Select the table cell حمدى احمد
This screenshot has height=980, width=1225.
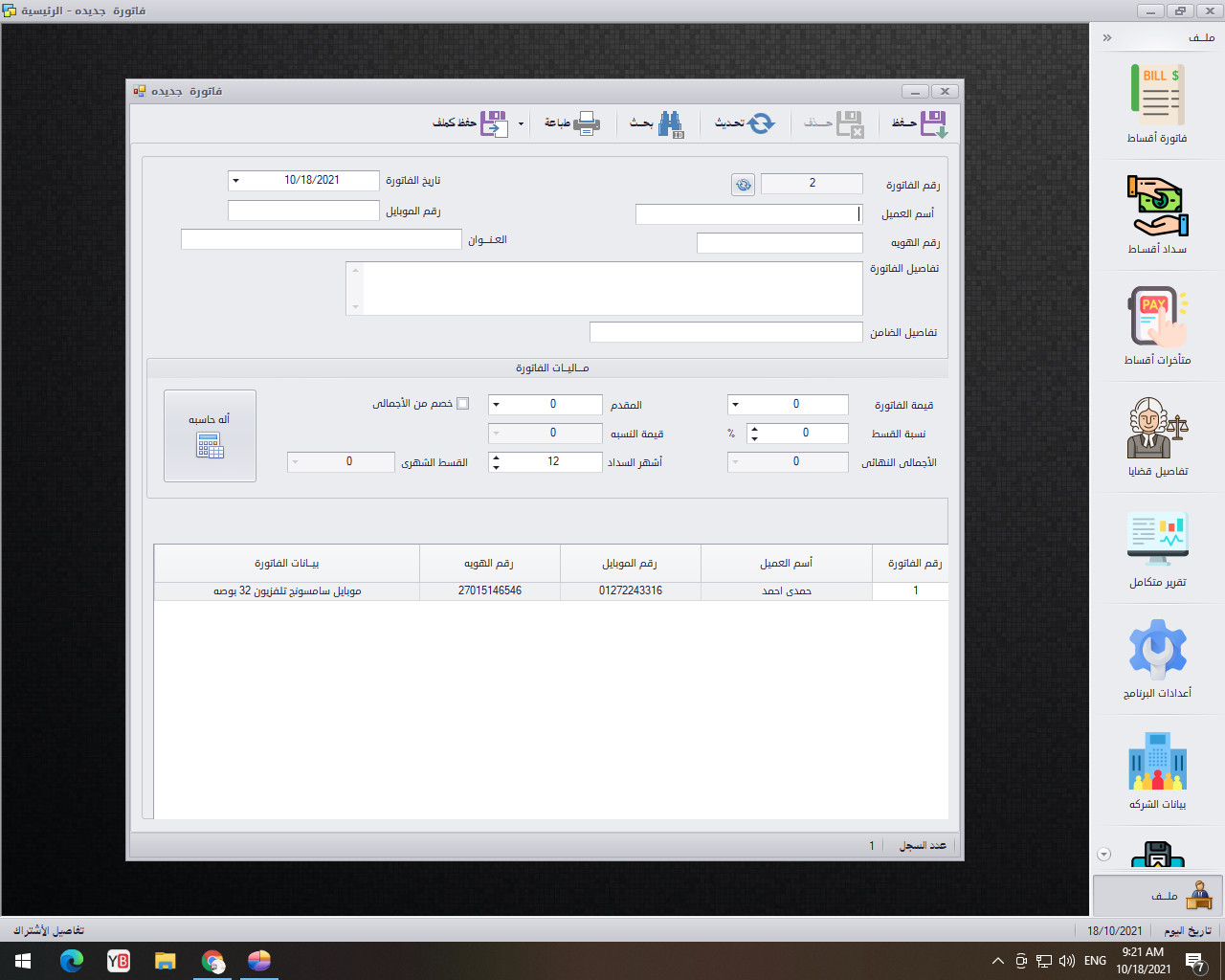pos(787,591)
